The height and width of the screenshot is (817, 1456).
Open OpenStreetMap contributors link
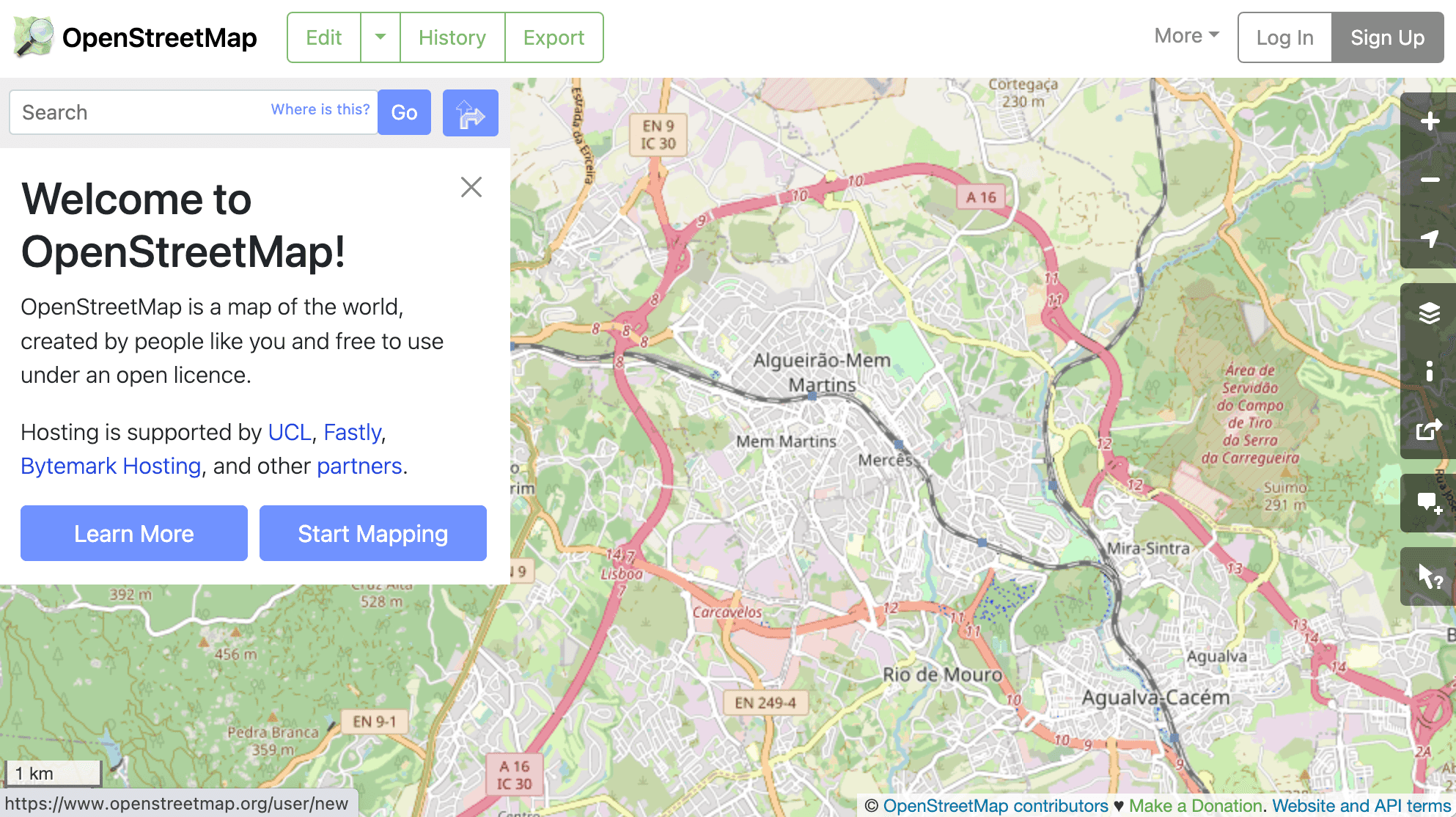point(996,805)
